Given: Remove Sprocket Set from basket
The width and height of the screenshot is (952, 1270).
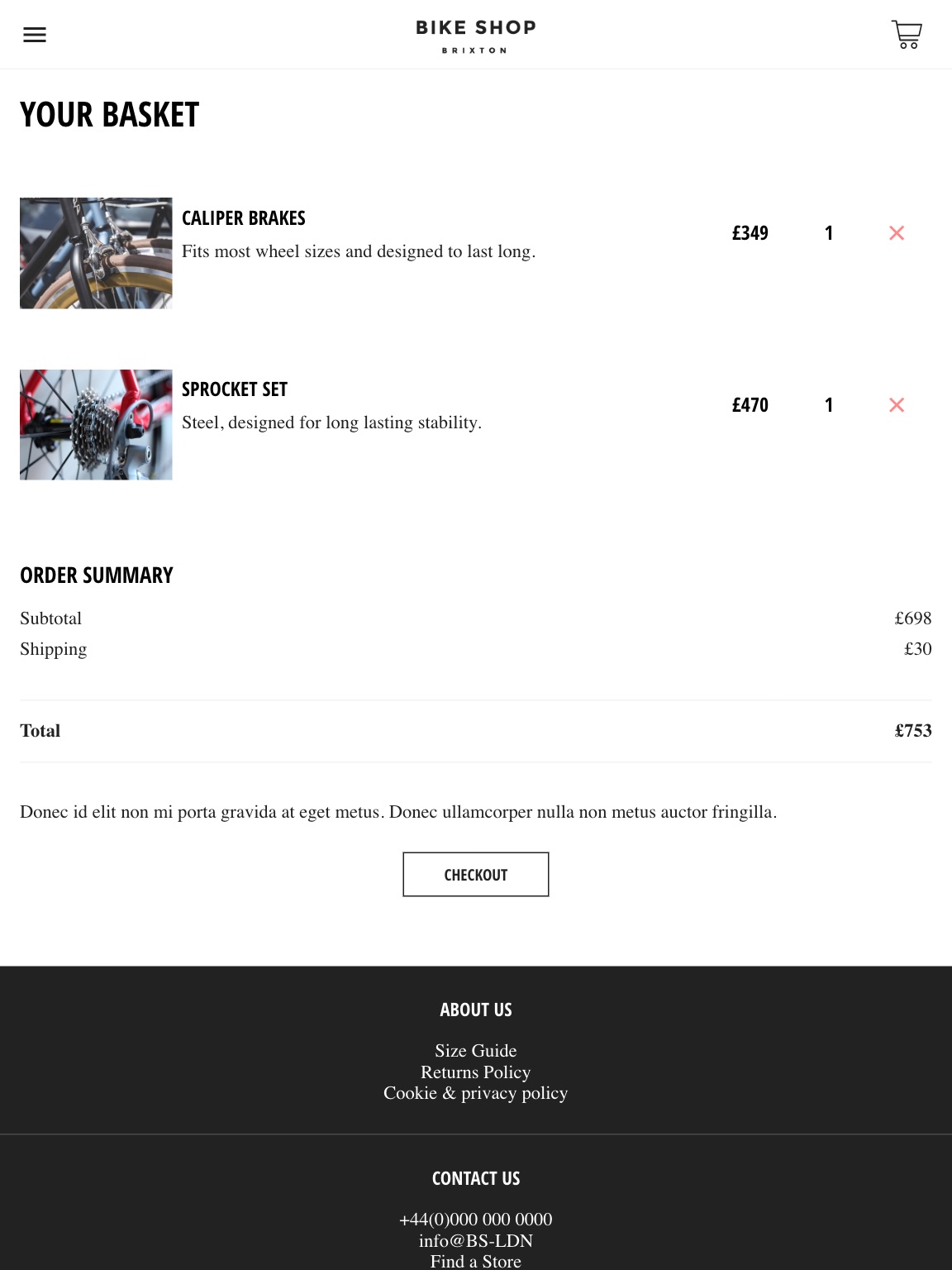Looking at the screenshot, I should [x=897, y=405].
